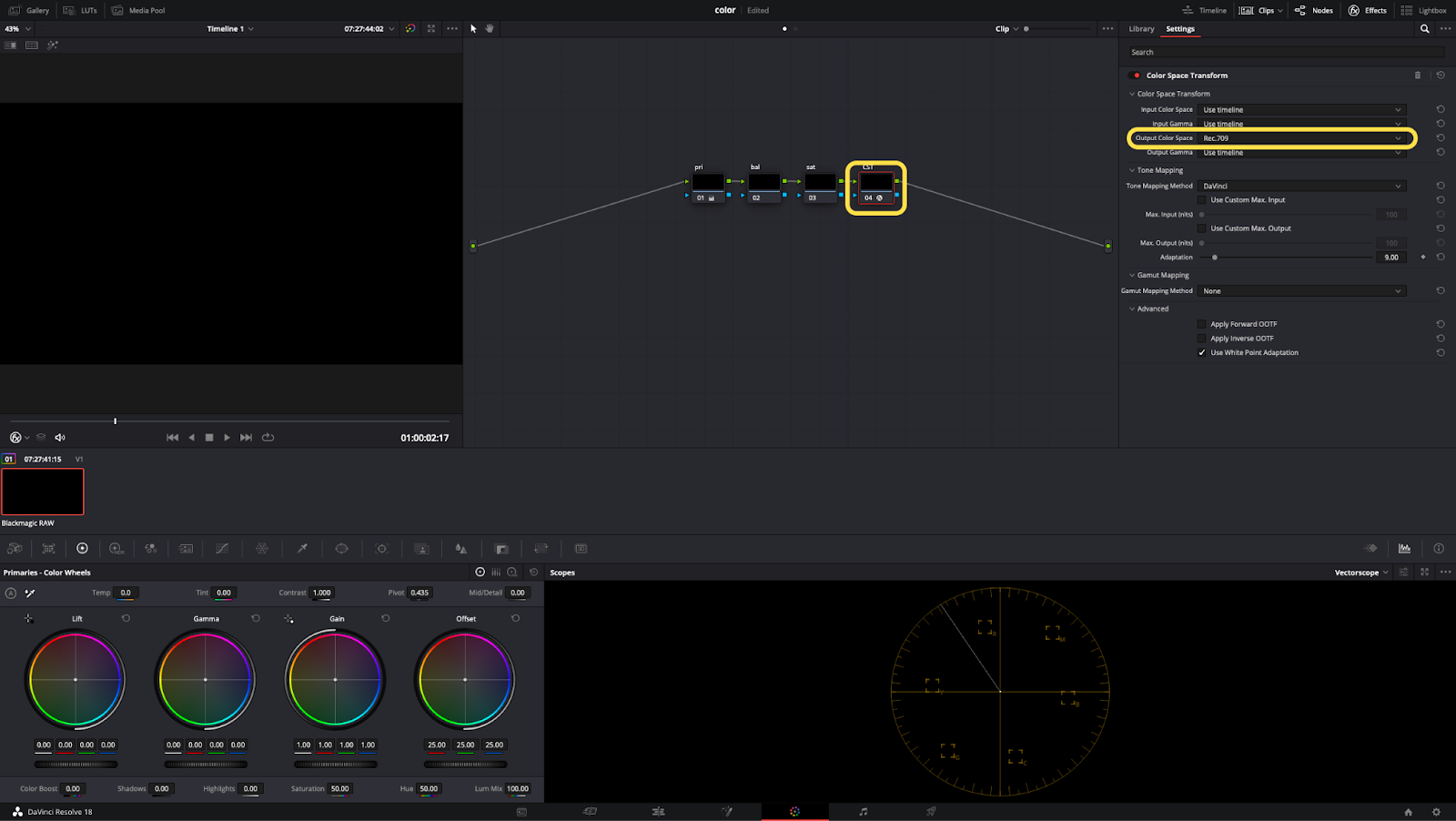Screen dimensions: 1456x821
Task: Select the hand pan tool
Action: coord(490,29)
